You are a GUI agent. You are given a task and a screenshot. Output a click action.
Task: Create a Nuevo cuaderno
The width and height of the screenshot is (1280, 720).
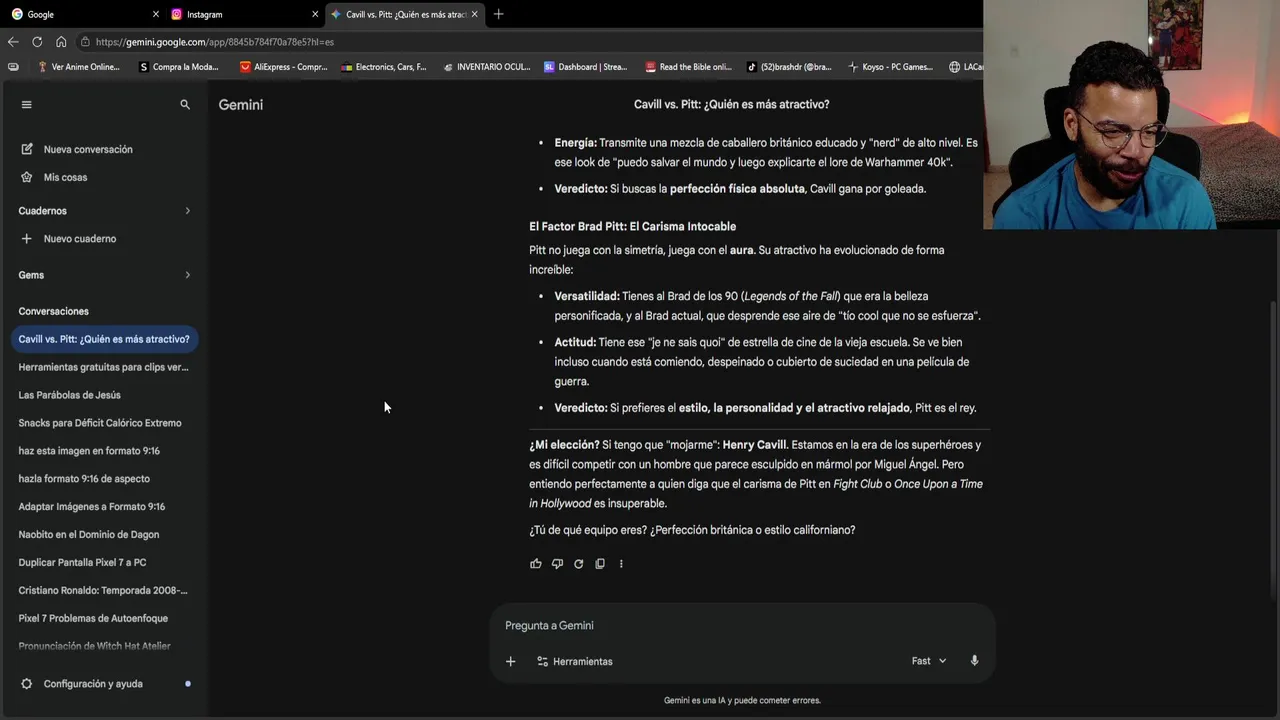pos(69,239)
